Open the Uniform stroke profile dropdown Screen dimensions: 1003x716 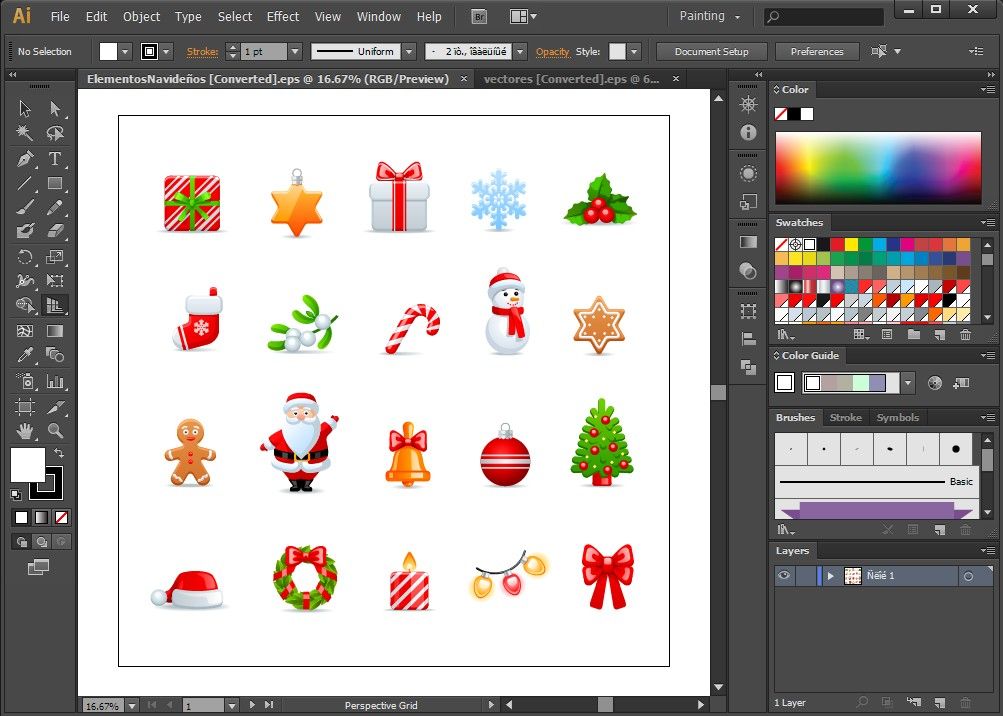409,52
